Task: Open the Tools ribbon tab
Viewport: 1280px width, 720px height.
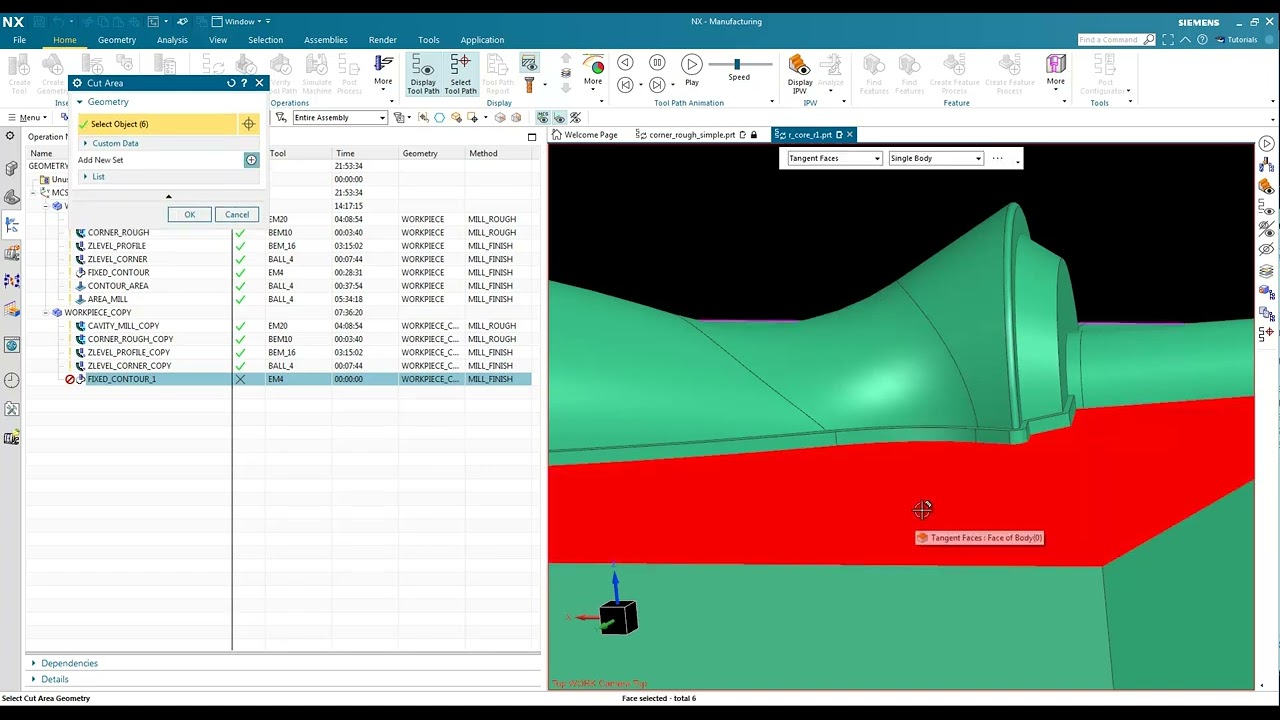Action: pos(429,40)
